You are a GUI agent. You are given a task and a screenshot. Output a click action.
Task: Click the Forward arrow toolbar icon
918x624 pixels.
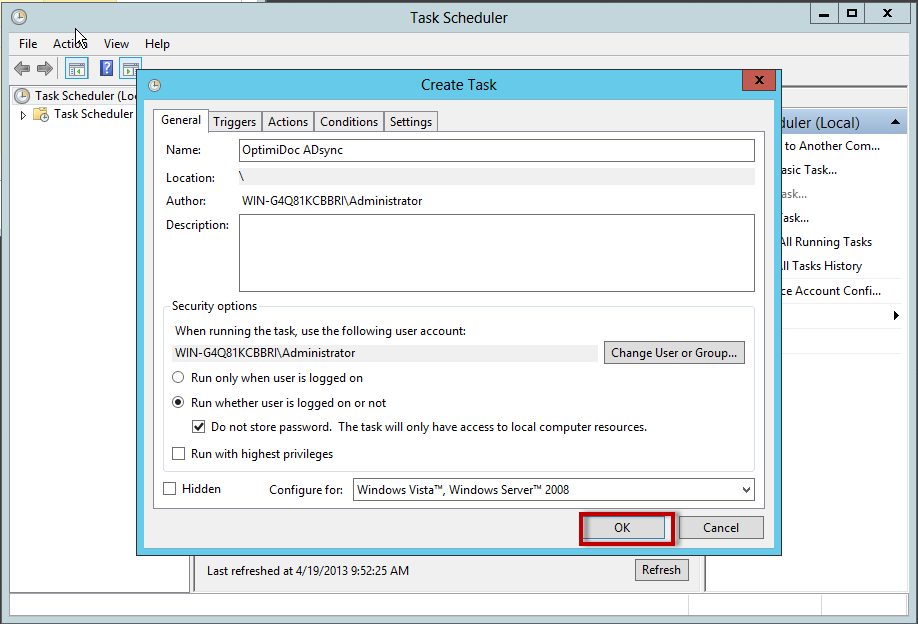tap(44, 68)
